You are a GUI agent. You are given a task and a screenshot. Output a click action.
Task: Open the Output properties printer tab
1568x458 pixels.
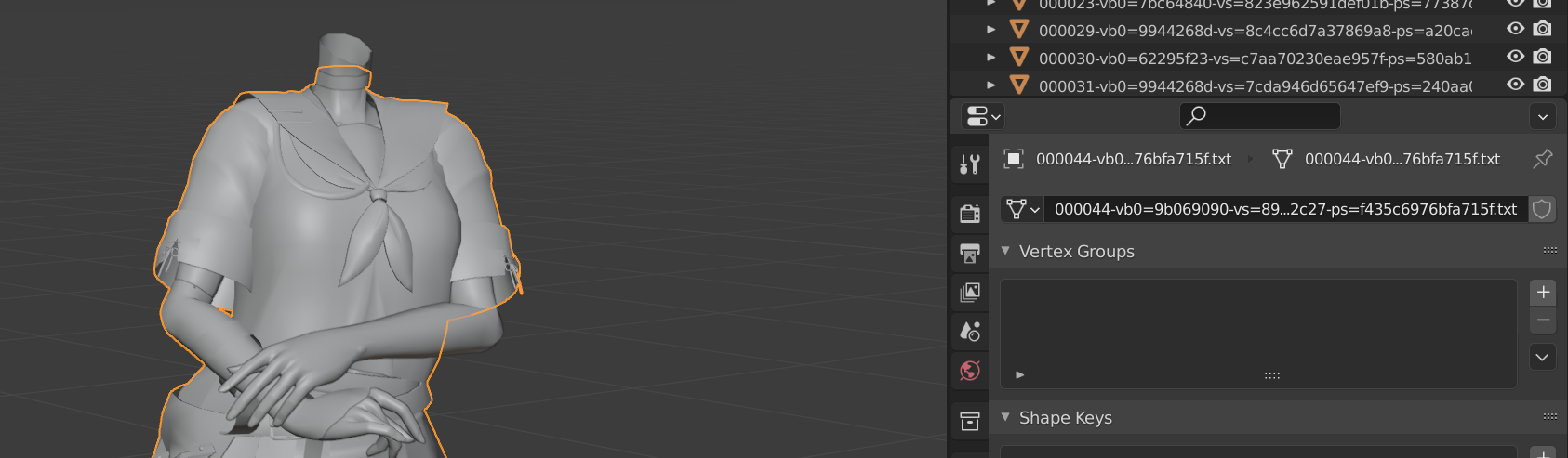click(969, 253)
